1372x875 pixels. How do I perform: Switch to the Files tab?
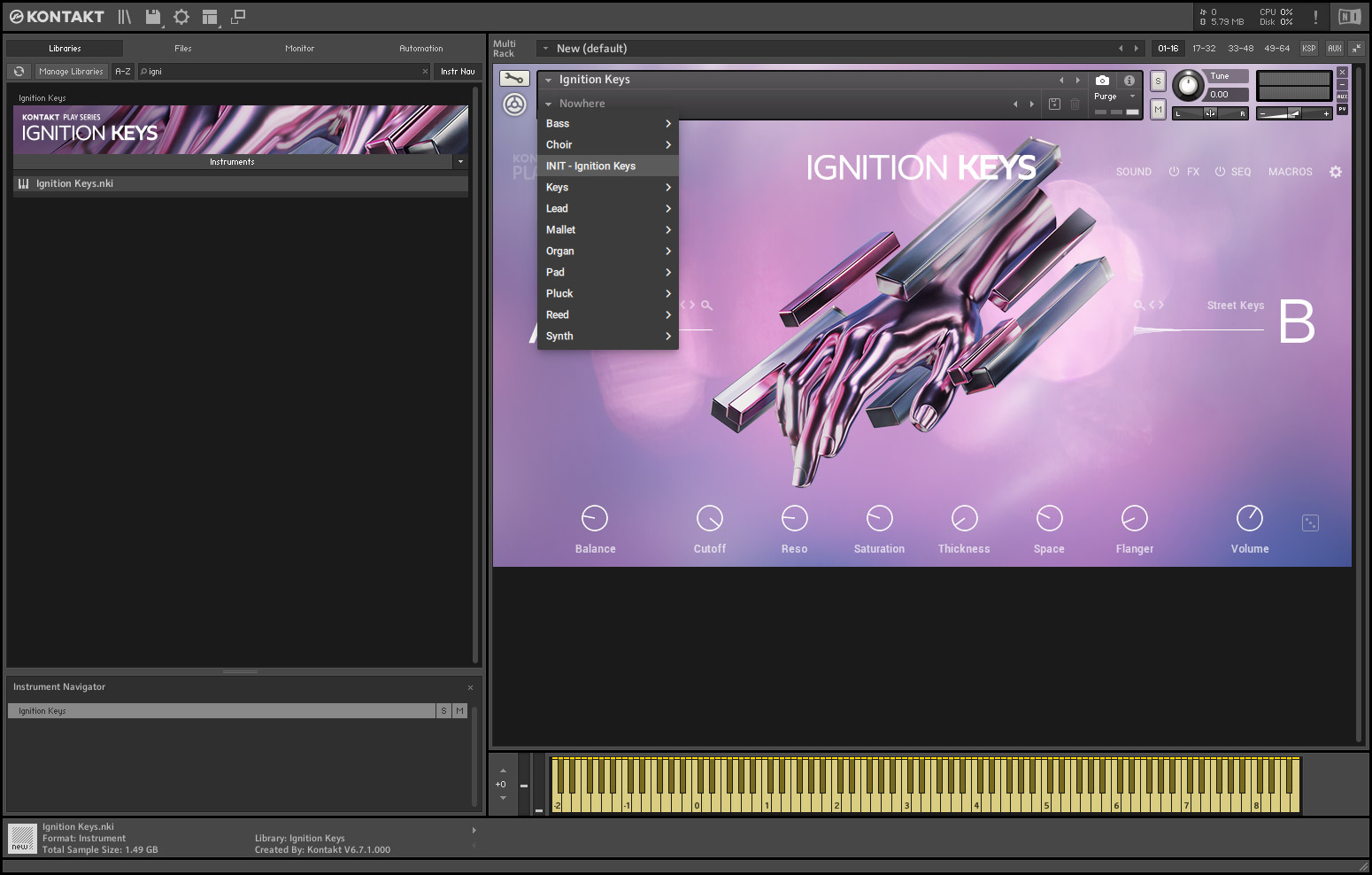[182, 49]
